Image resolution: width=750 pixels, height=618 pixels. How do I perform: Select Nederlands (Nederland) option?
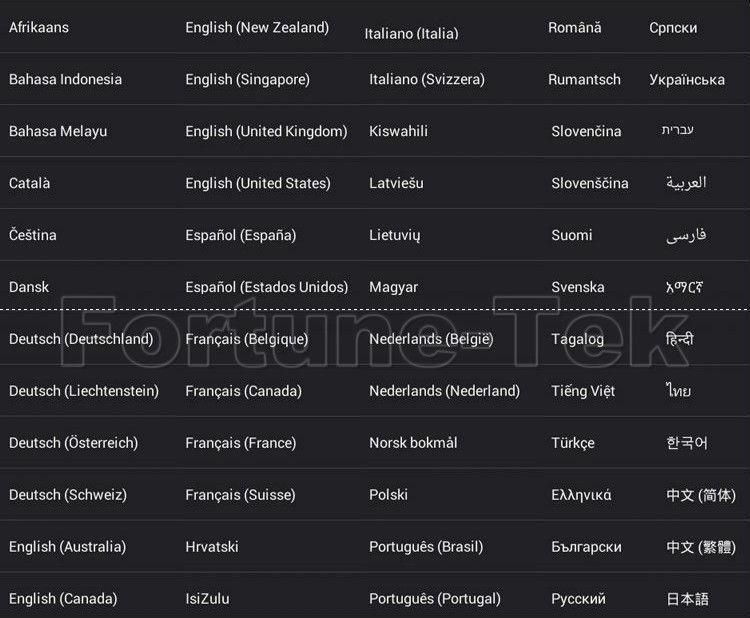(444, 391)
